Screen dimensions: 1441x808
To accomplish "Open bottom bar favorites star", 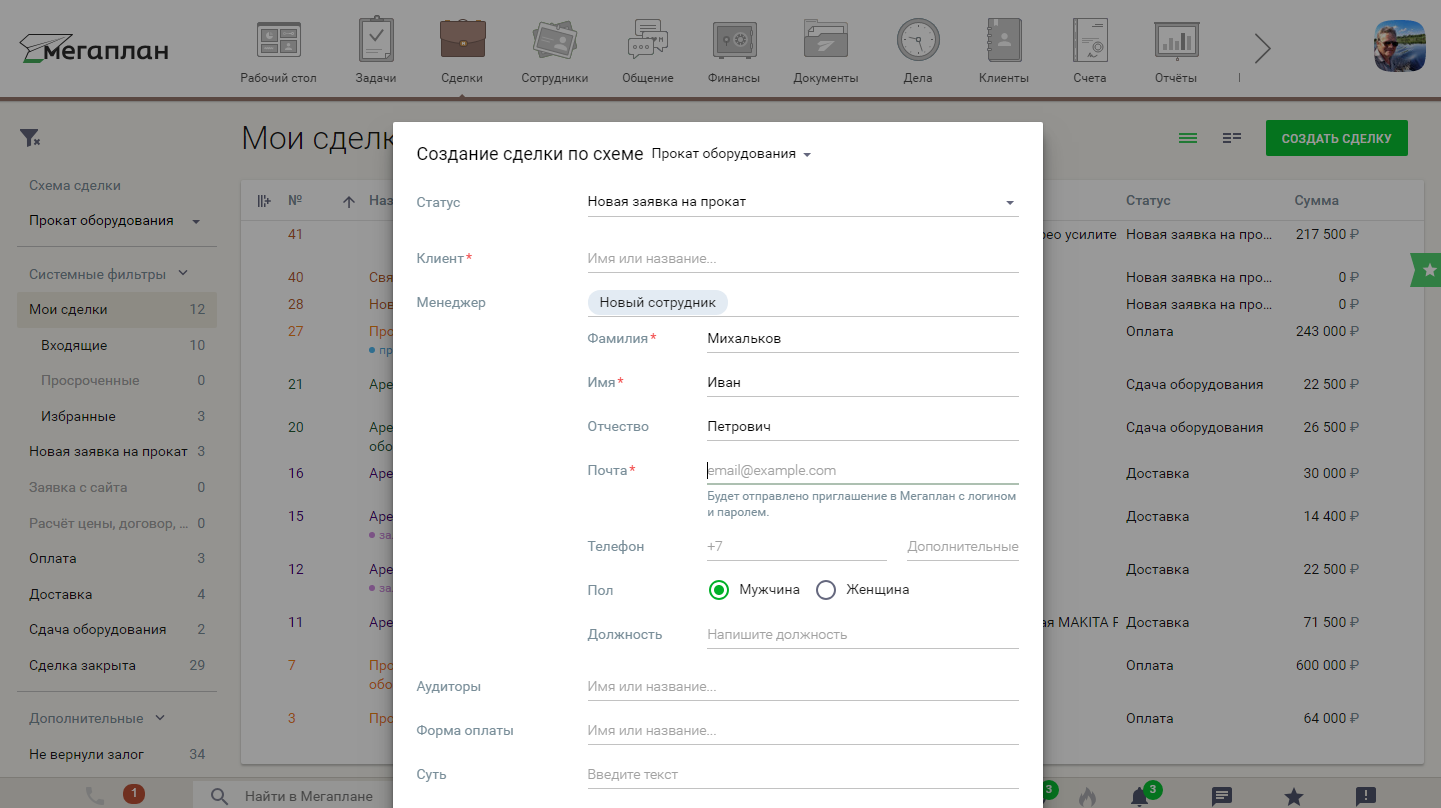I will tap(1293, 797).
